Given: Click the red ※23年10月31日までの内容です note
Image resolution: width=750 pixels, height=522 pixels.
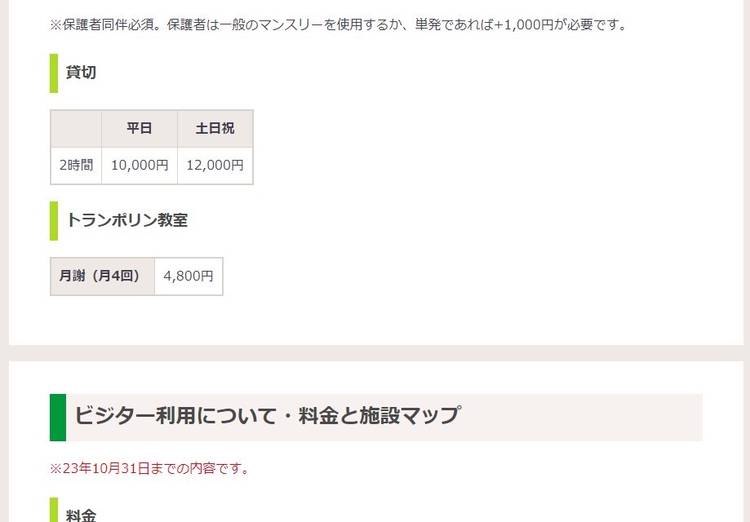Looking at the screenshot, I should click(149, 468).
